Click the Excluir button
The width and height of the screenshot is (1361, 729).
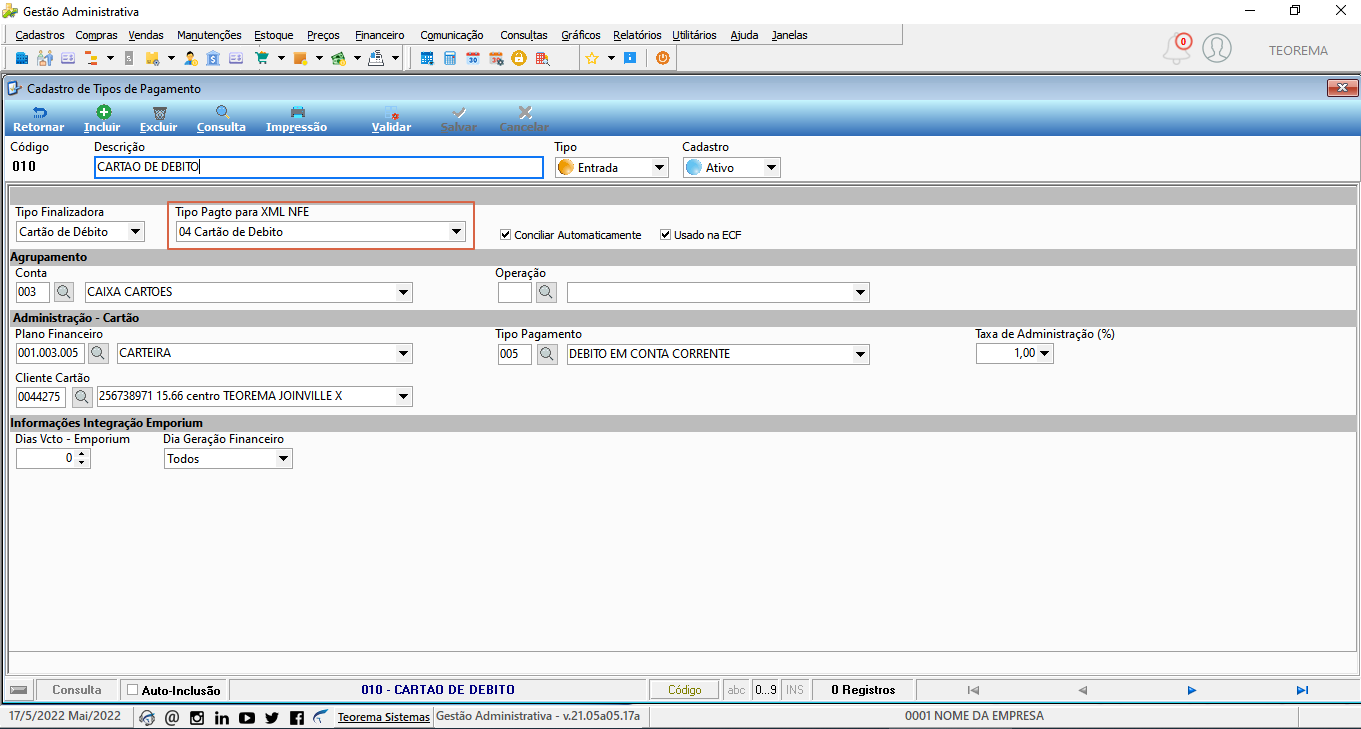tap(159, 119)
